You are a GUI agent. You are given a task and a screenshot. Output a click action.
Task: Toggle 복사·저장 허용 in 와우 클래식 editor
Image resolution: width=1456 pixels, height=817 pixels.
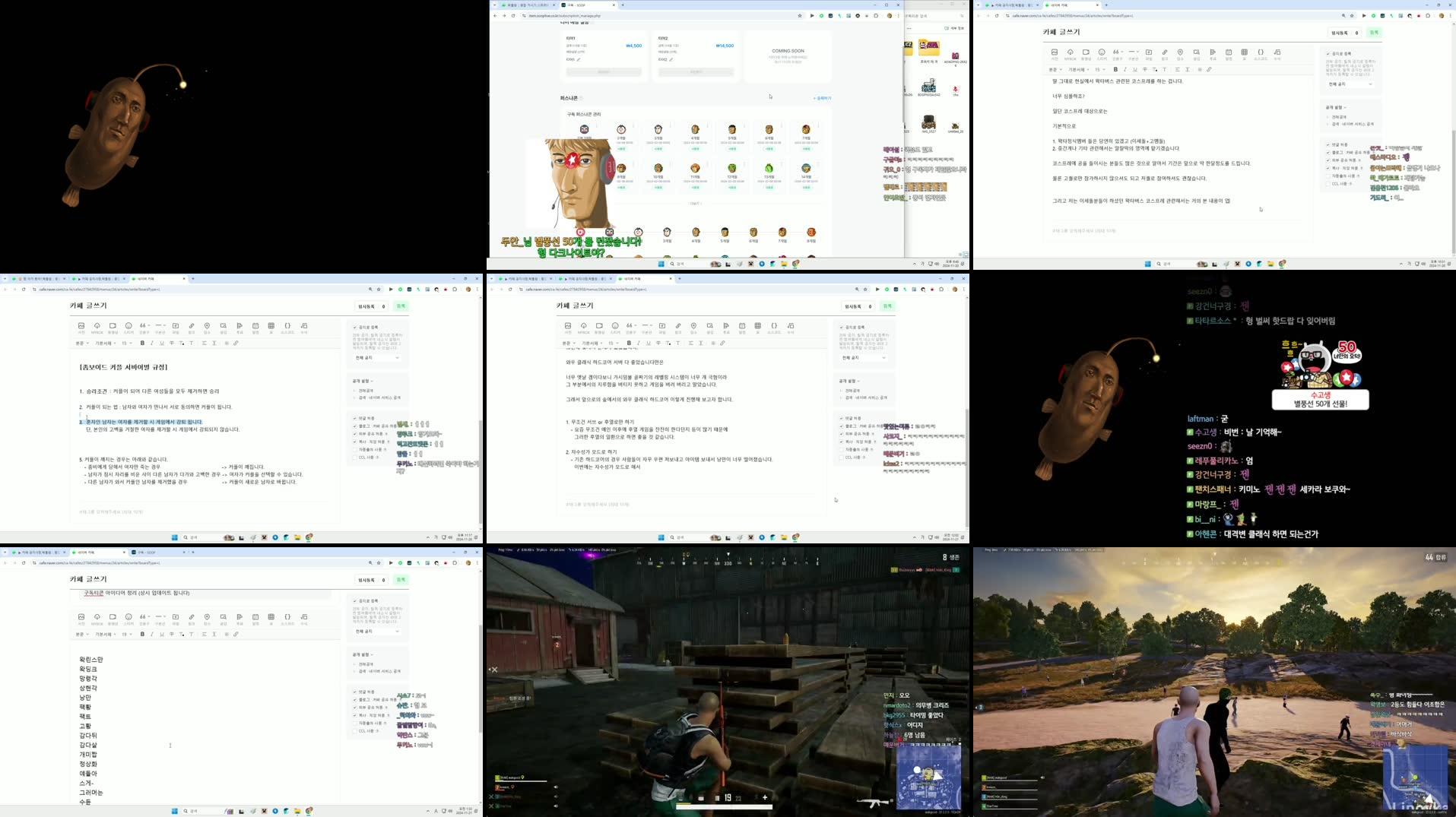(x=842, y=442)
